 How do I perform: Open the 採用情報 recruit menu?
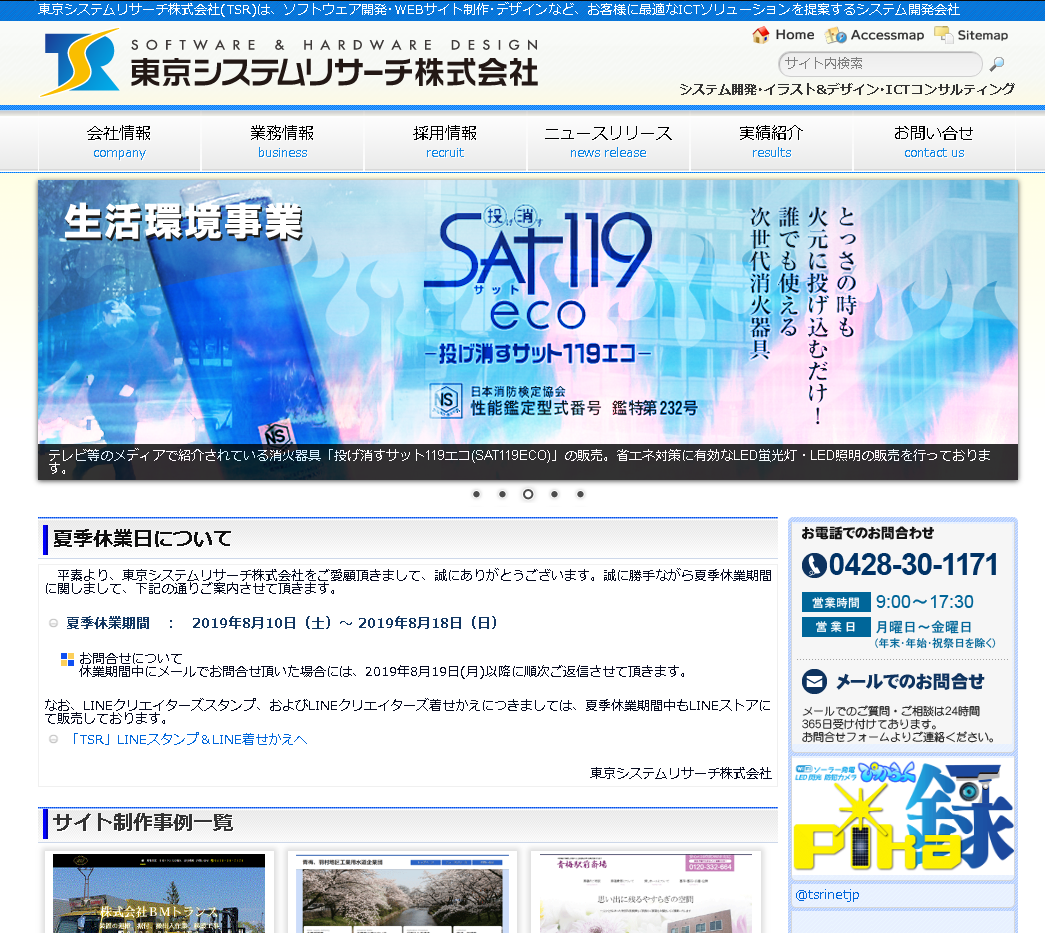pos(445,143)
